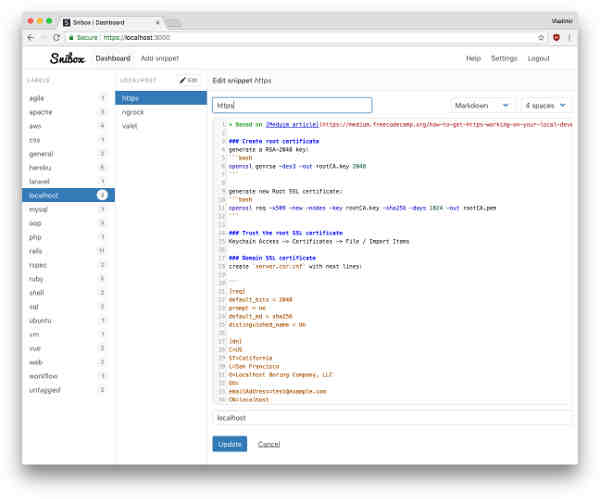Close the Snibox Dashboard browser tab
This screenshot has width=600, height=499.
[157, 23]
